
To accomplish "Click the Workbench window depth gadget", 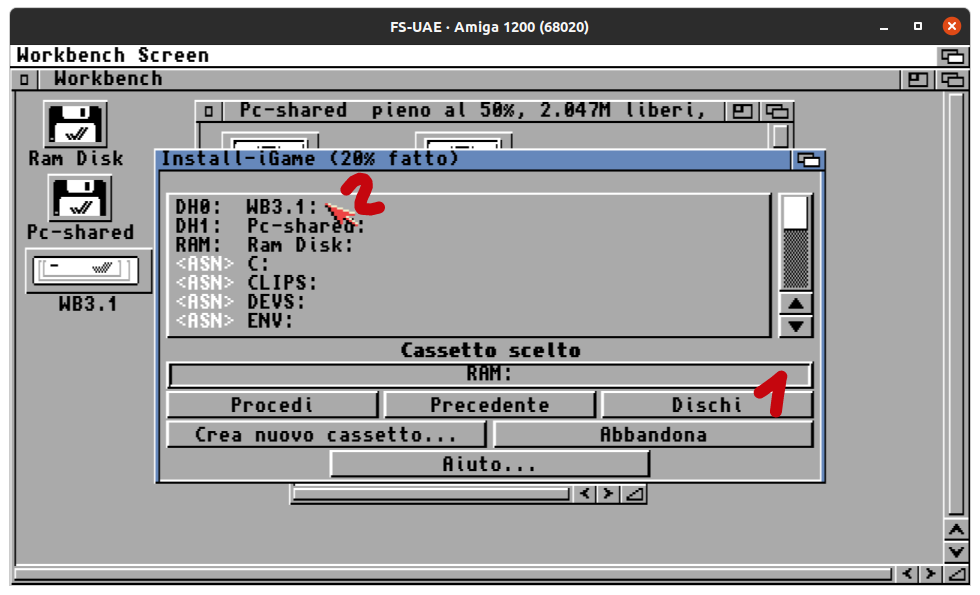I will click(x=952, y=79).
